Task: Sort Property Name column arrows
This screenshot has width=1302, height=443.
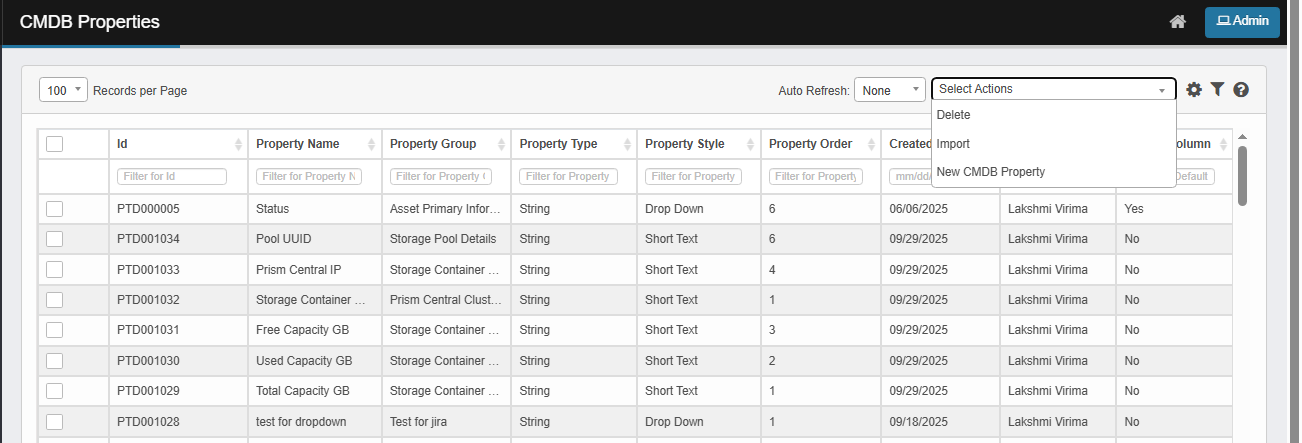Action: [x=372, y=144]
